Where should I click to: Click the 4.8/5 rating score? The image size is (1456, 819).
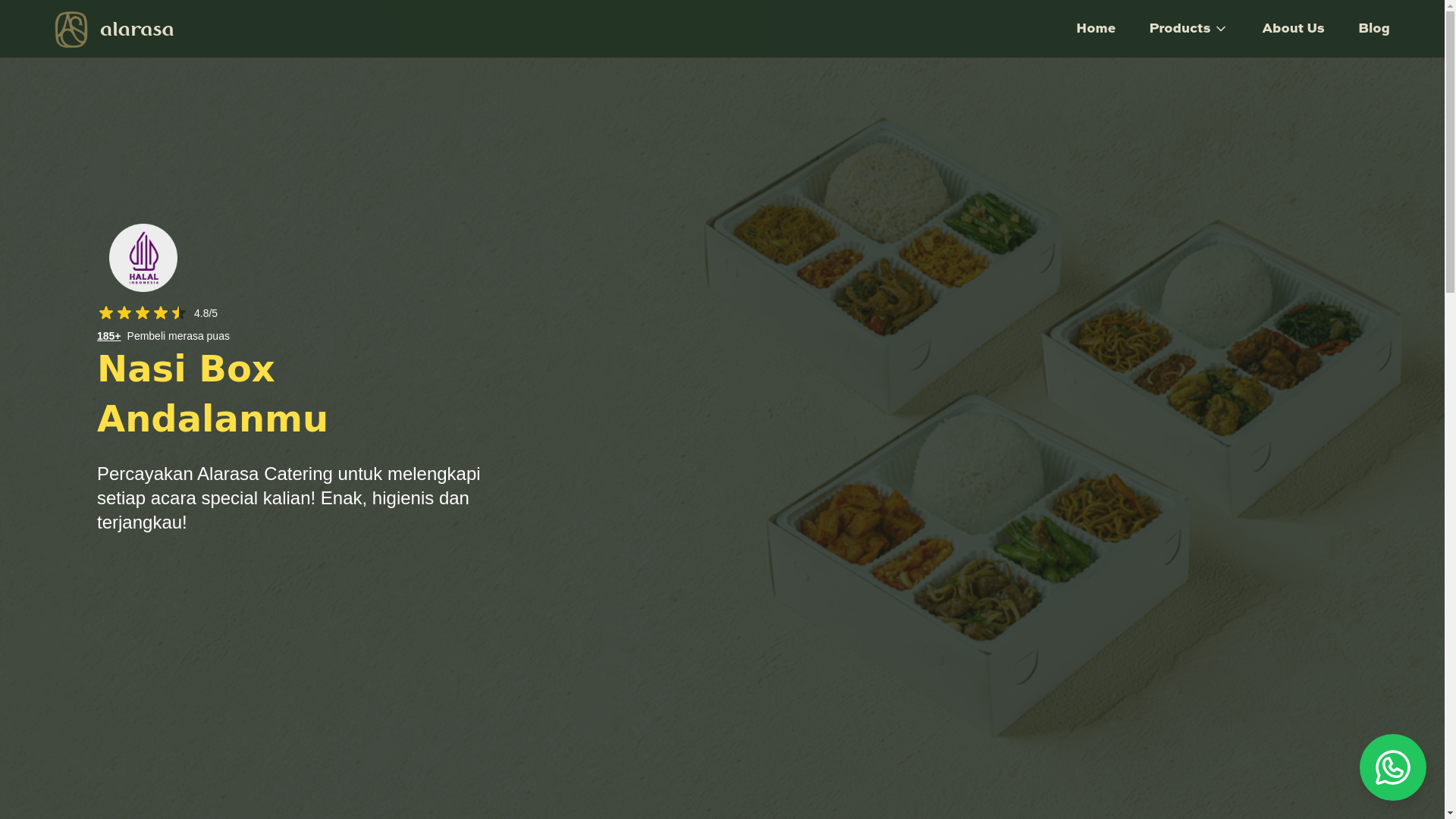(x=206, y=313)
